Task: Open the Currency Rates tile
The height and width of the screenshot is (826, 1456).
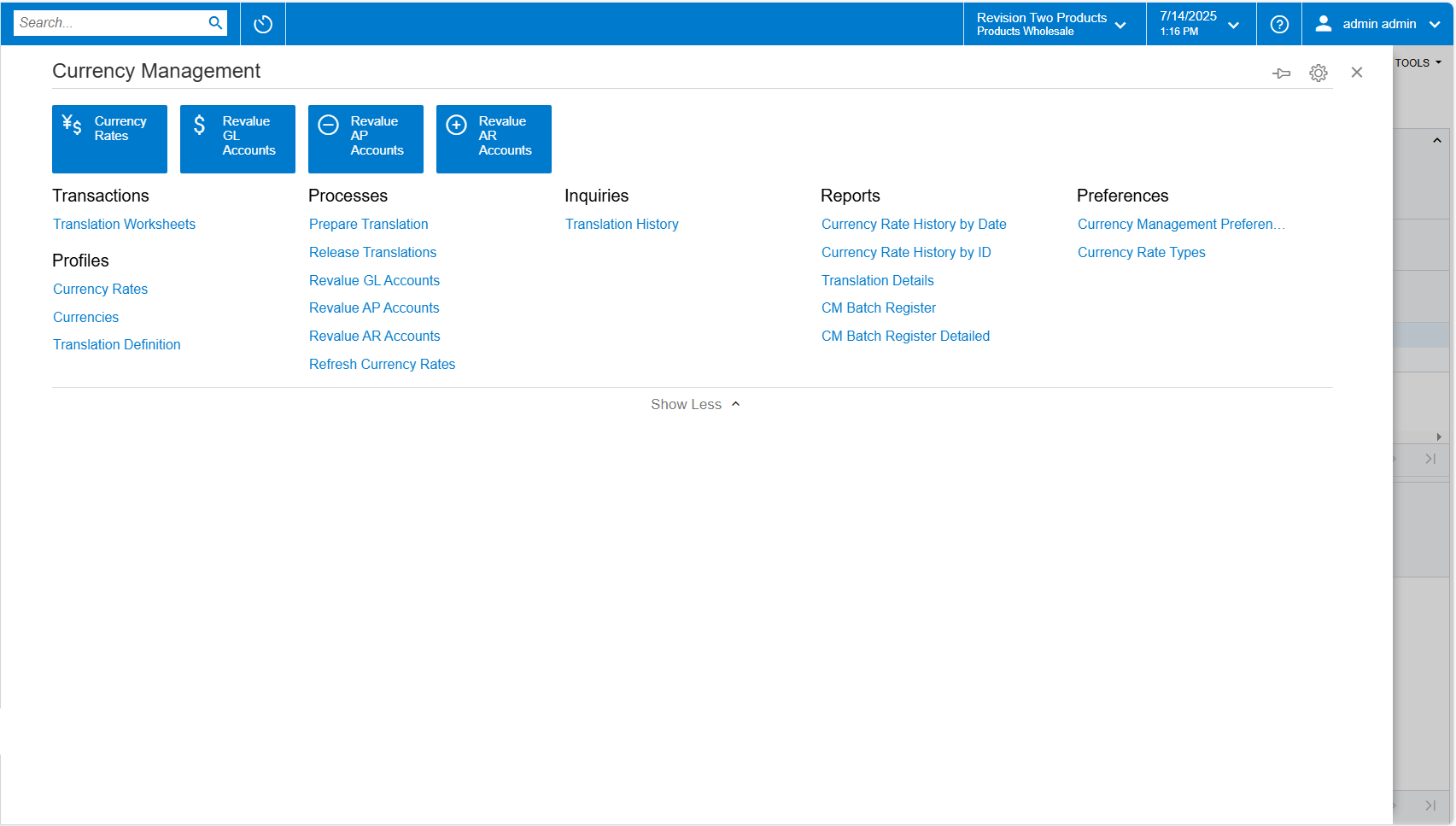Action: click(x=109, y=139)
